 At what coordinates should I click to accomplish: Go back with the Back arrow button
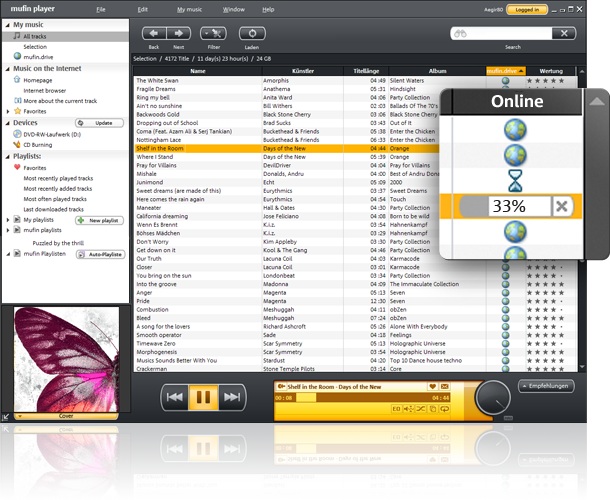point(154,34)
